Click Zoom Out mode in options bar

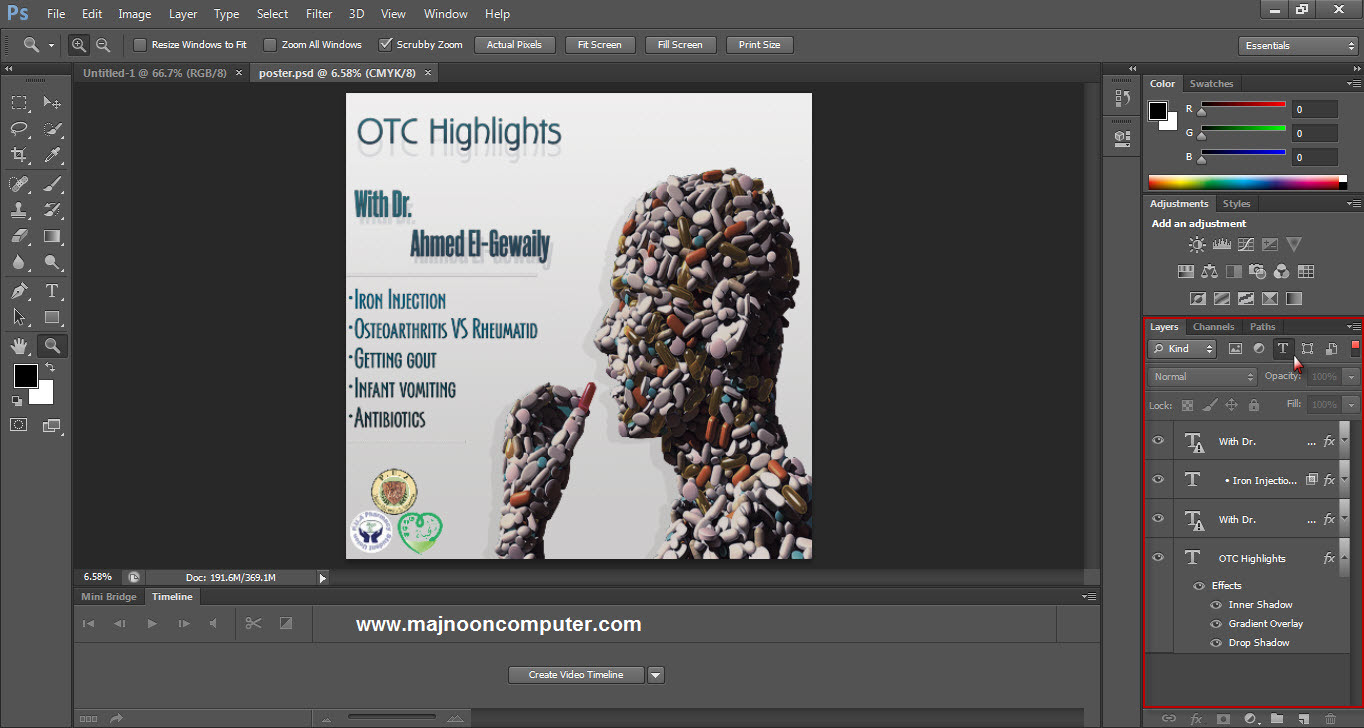pos(102,45)
